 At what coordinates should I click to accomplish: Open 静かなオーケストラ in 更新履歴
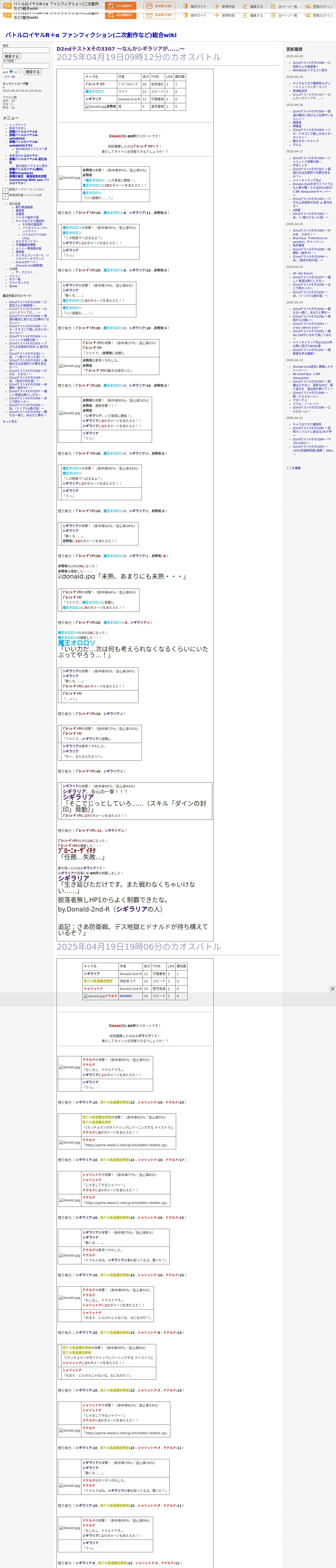click(305, 141)
